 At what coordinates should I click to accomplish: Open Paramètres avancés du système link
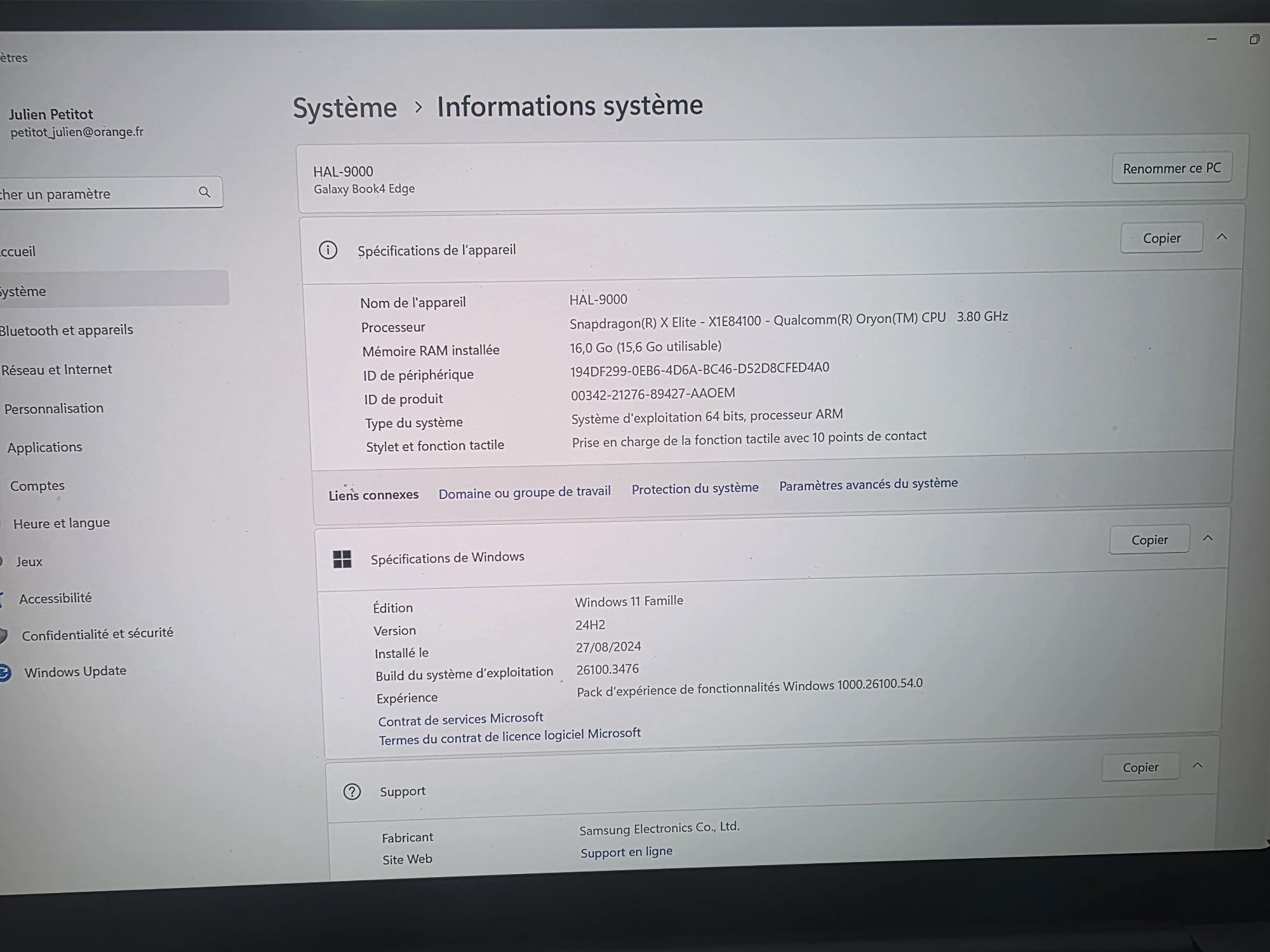[x=868, y=484]
